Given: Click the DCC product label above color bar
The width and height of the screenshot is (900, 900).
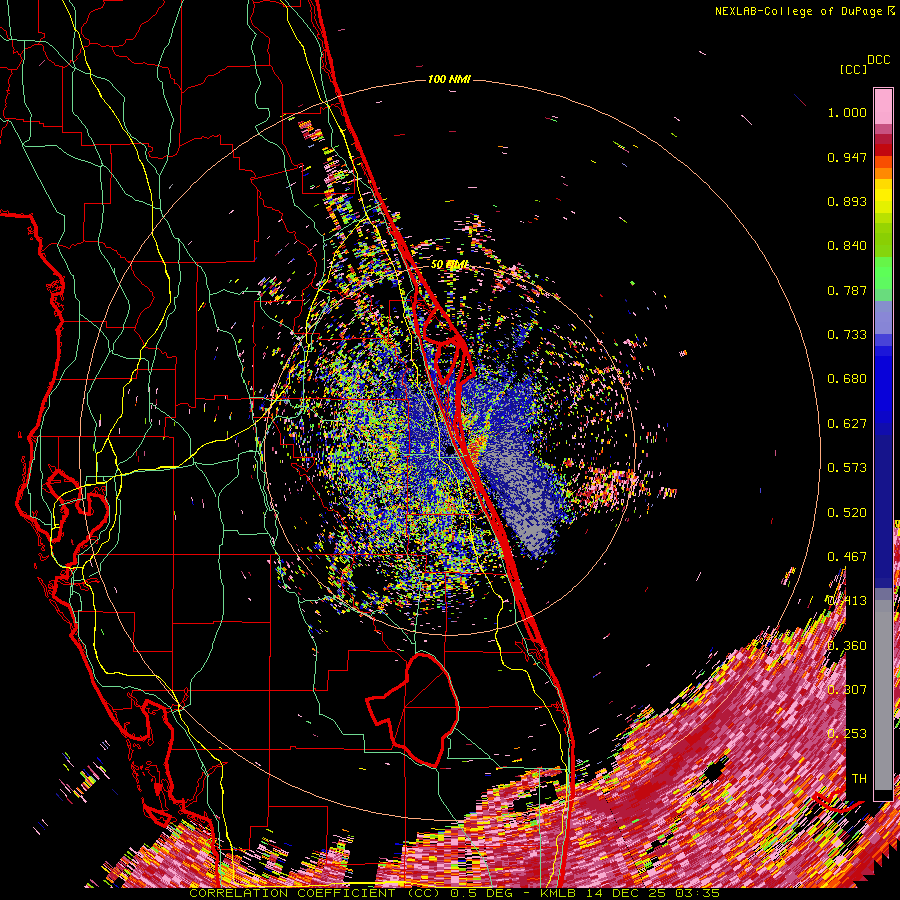Looking at the screenshot, I should click(878, 60).
